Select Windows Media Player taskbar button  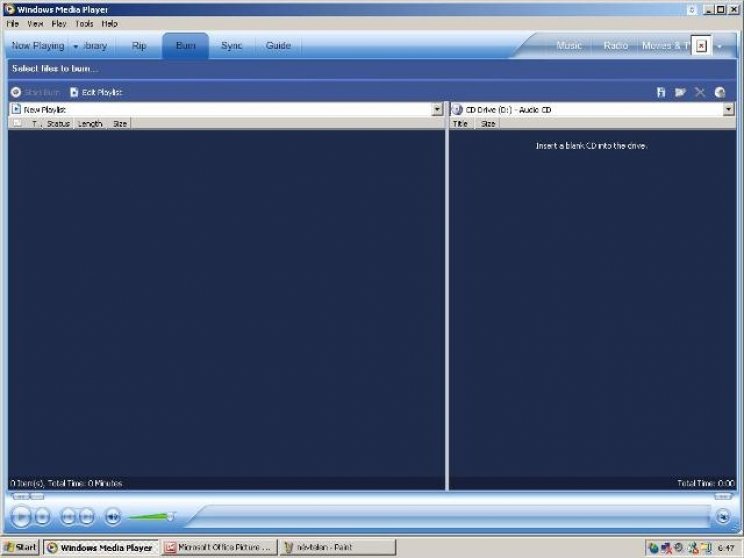(x=101, y=548)
